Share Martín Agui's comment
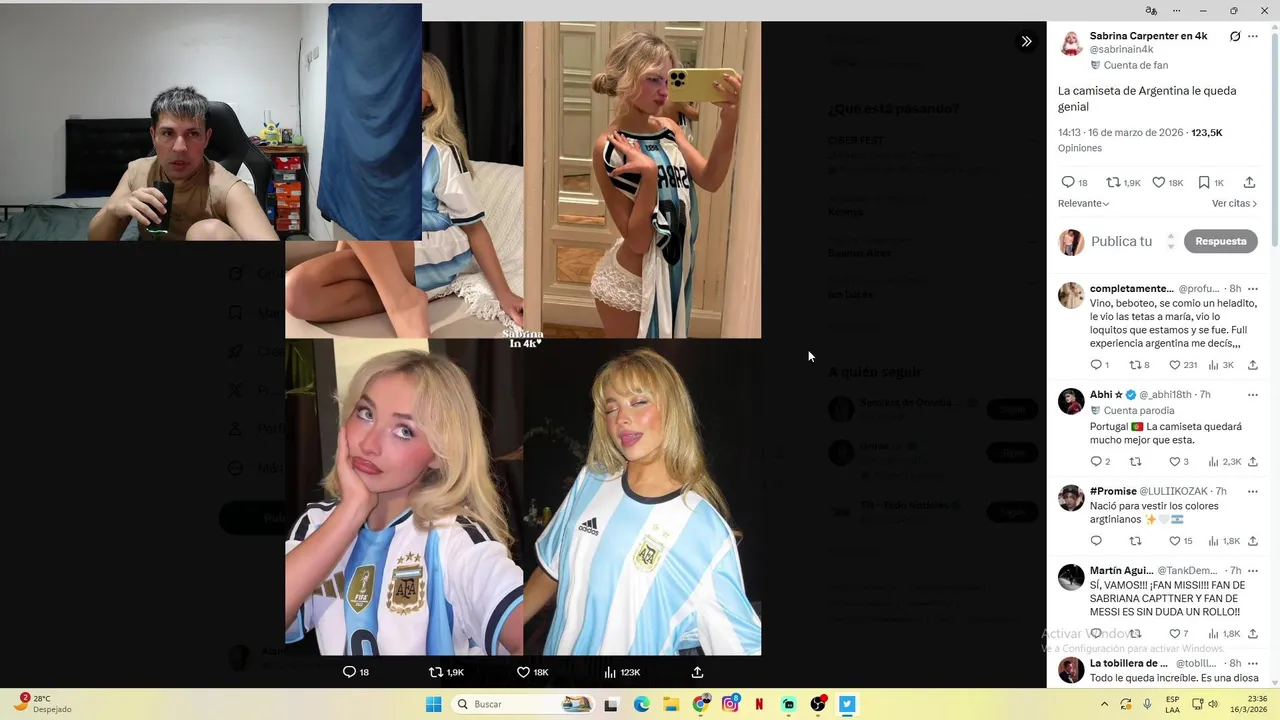This screenshot has height=720, width=1280. coord(1253,634)
